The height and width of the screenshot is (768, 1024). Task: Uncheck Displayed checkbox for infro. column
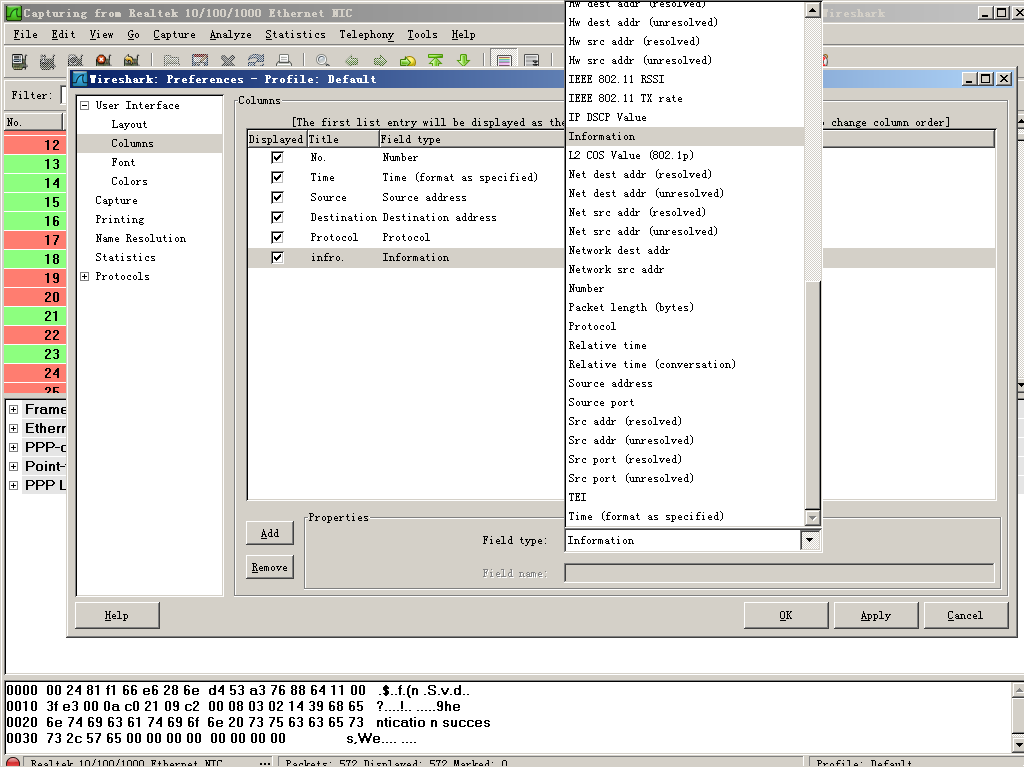[277, 257]
